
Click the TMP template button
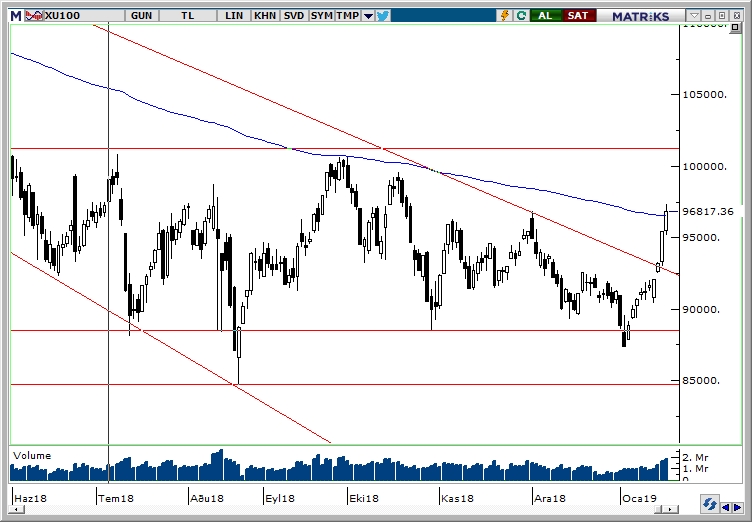(347, 16)
